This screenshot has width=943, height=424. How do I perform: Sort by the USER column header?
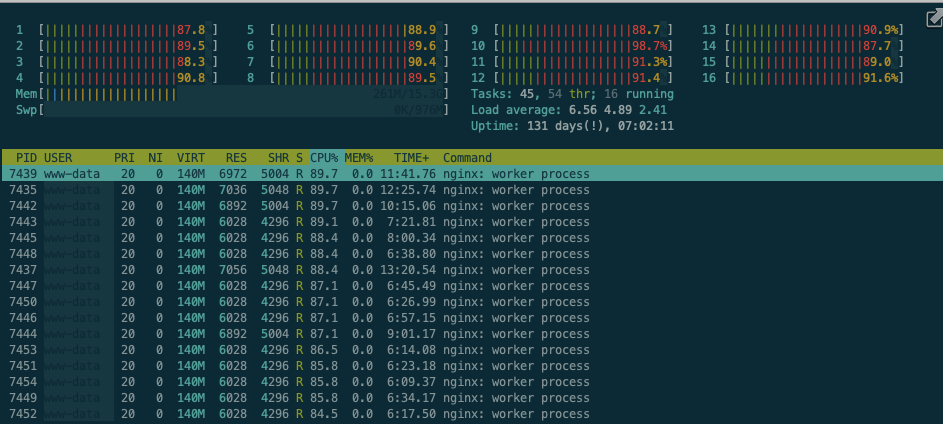[58, 158]
